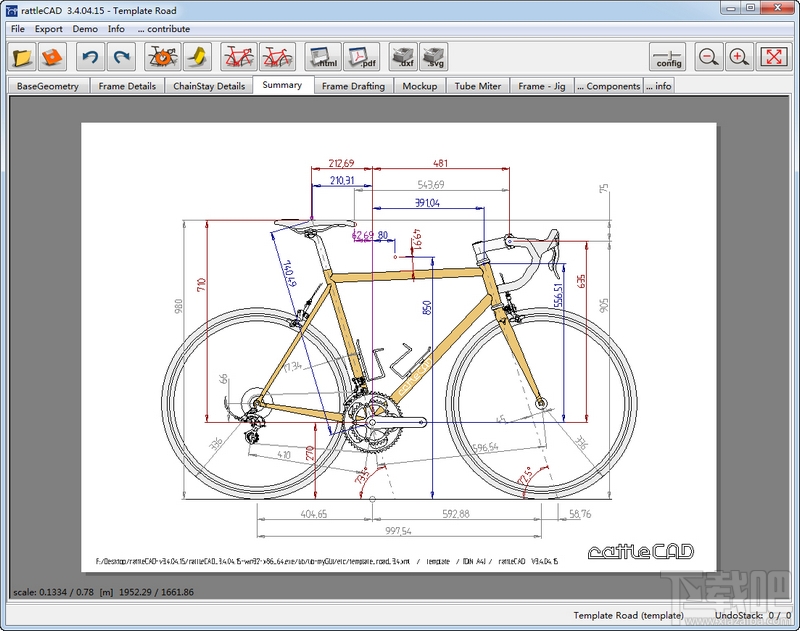Viewport: 800px width, 631px height.
Task: Undo the last change
Action: (90, 57)
